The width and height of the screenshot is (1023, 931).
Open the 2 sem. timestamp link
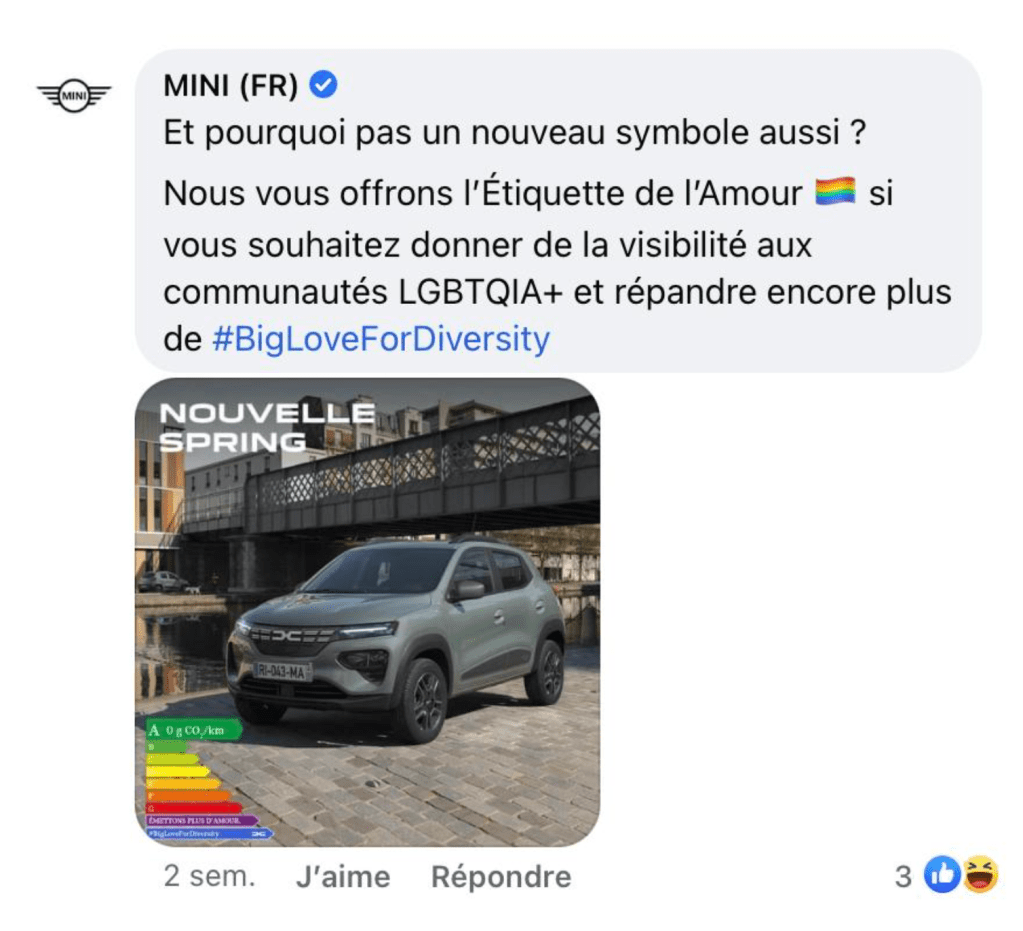[209, 876]
